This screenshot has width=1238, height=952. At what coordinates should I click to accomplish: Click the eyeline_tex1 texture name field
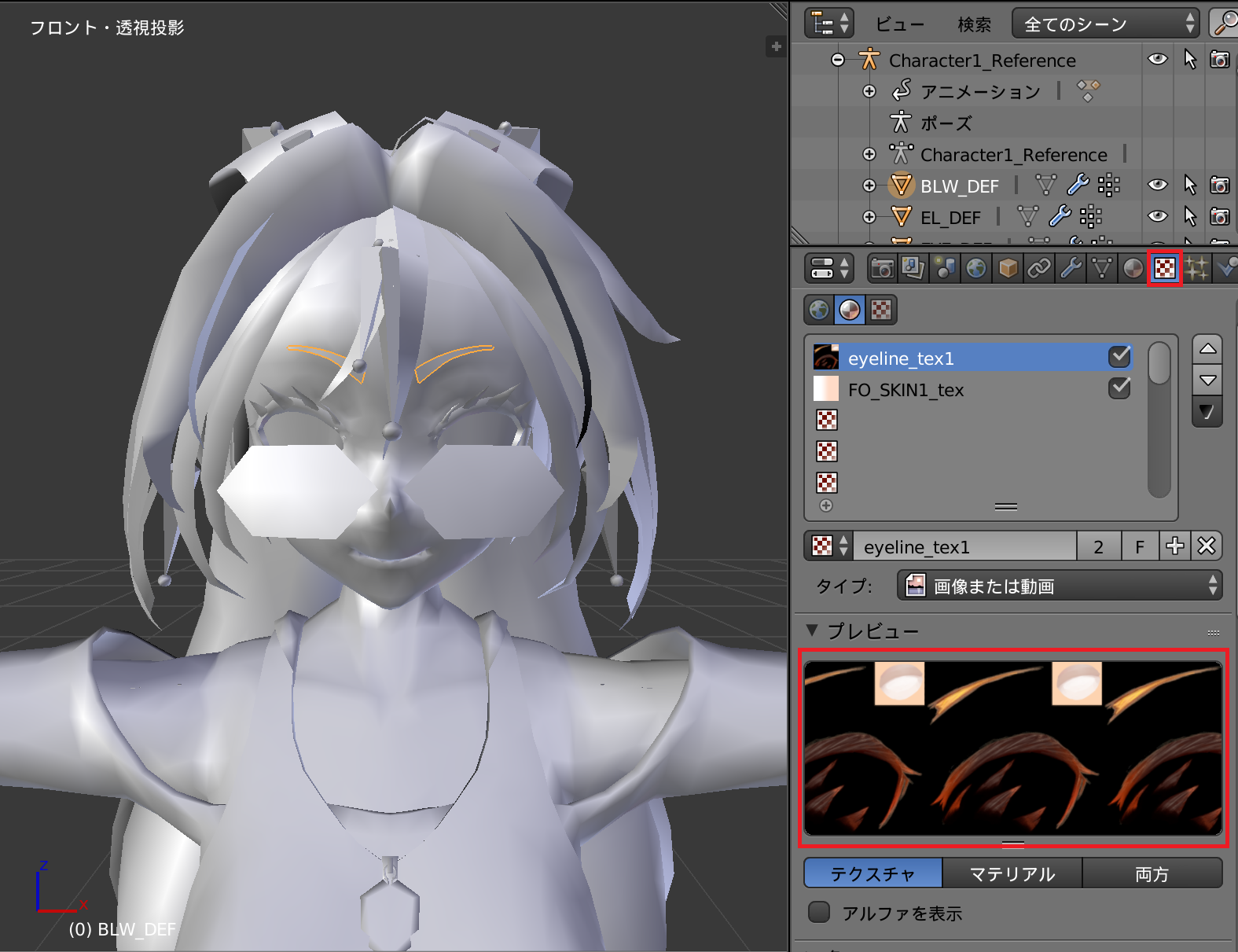(x=964, y=546)
